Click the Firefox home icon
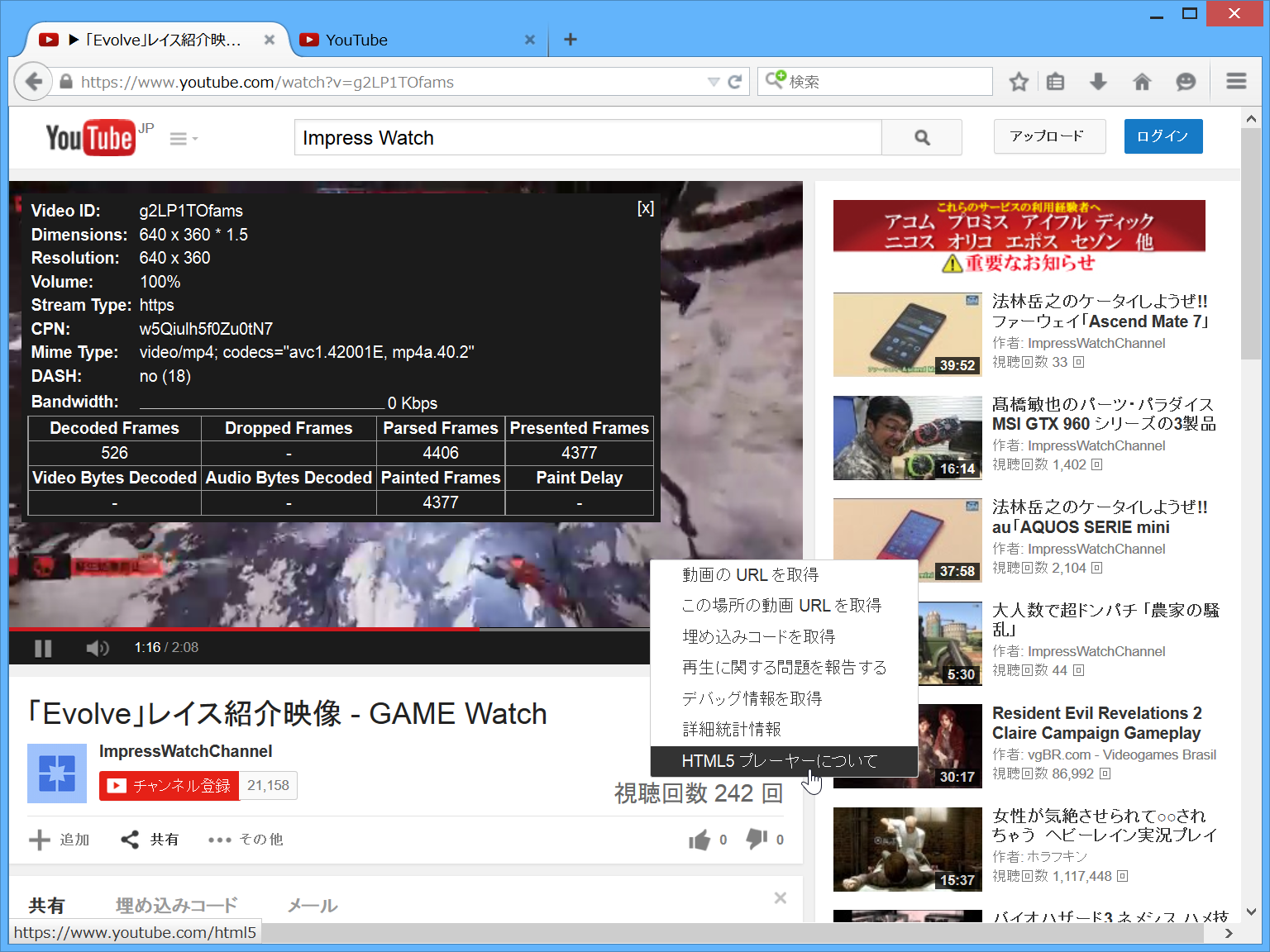This screenshot has width=1270, height=952. point(1142,81)
